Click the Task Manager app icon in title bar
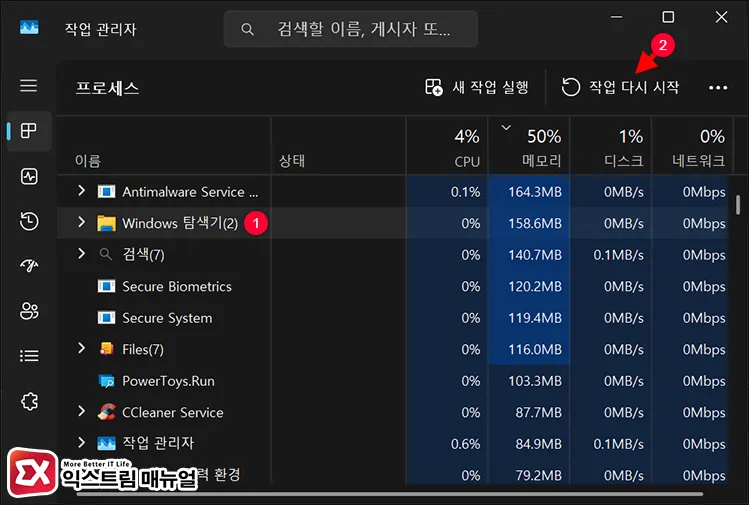 tap(29, 27)
